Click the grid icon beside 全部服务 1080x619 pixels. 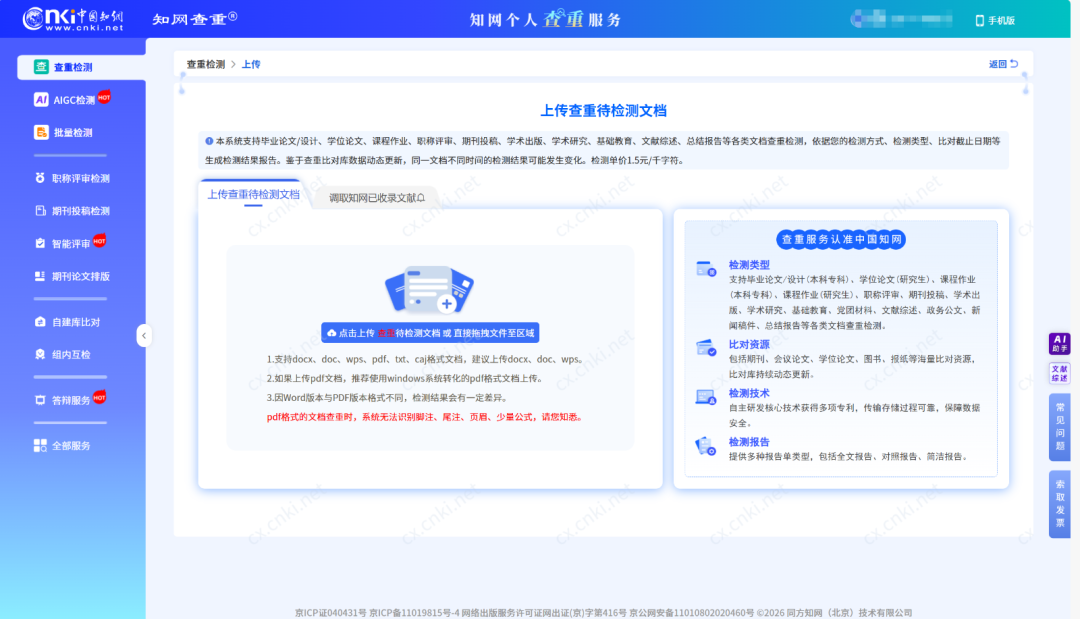coord(41,445)
